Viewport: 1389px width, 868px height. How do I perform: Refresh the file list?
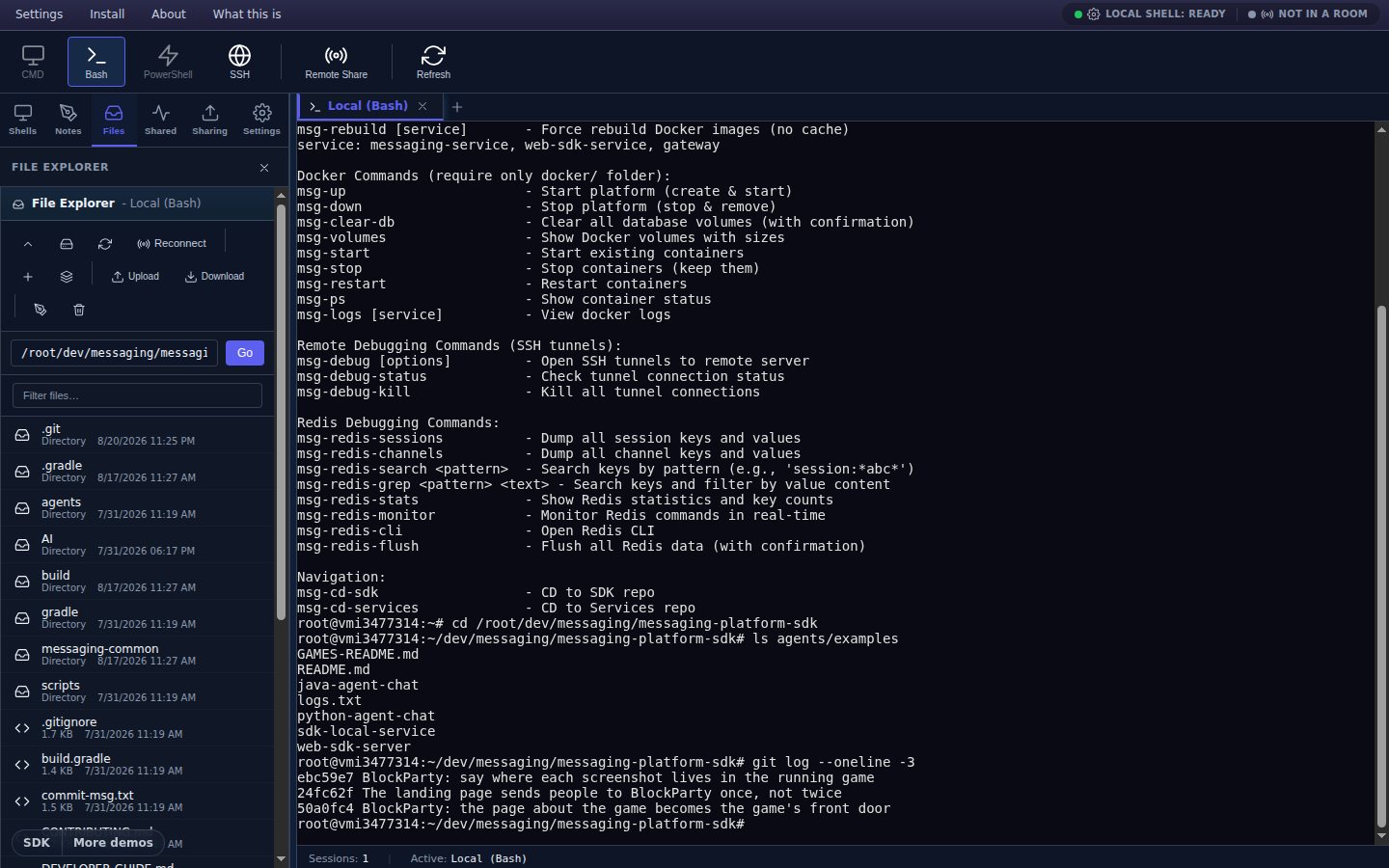105,244
